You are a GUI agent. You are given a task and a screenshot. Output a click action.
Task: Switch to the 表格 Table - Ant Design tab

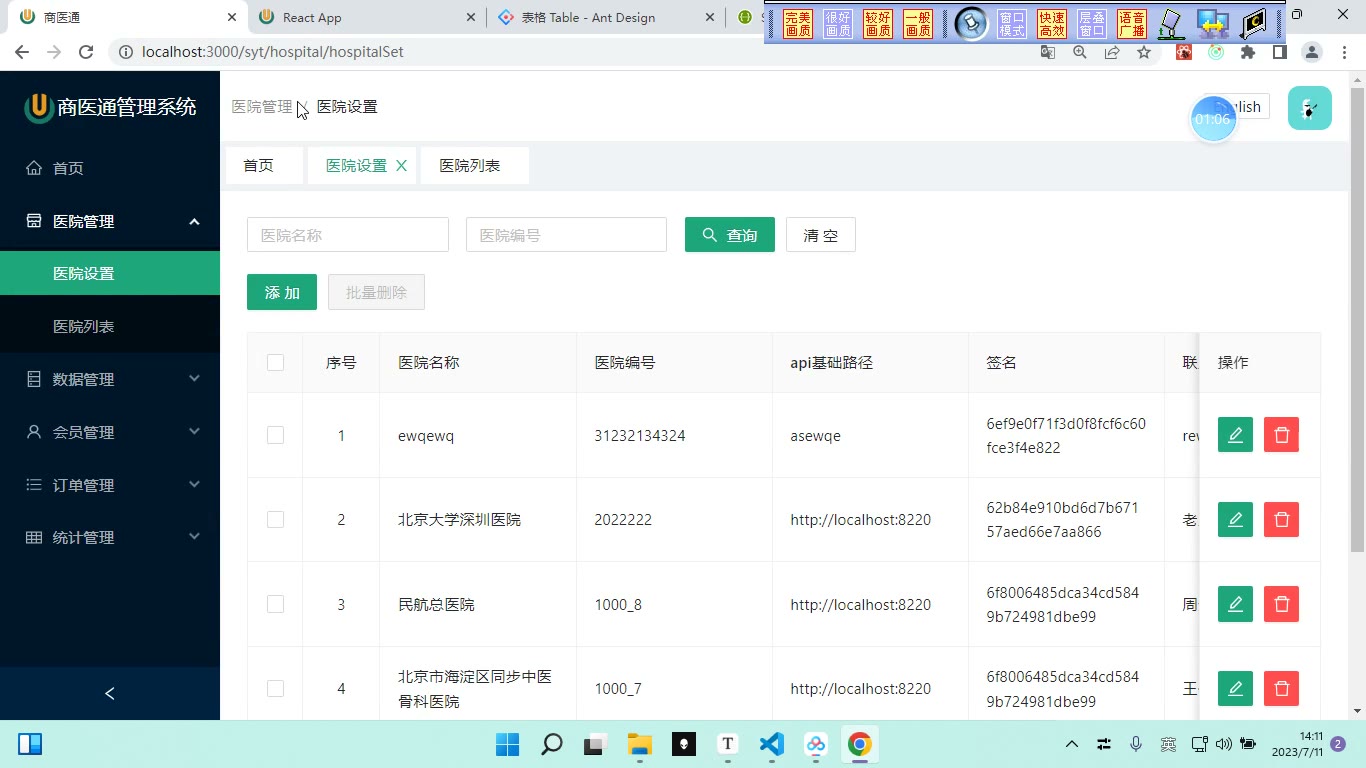tap(606, 17)
